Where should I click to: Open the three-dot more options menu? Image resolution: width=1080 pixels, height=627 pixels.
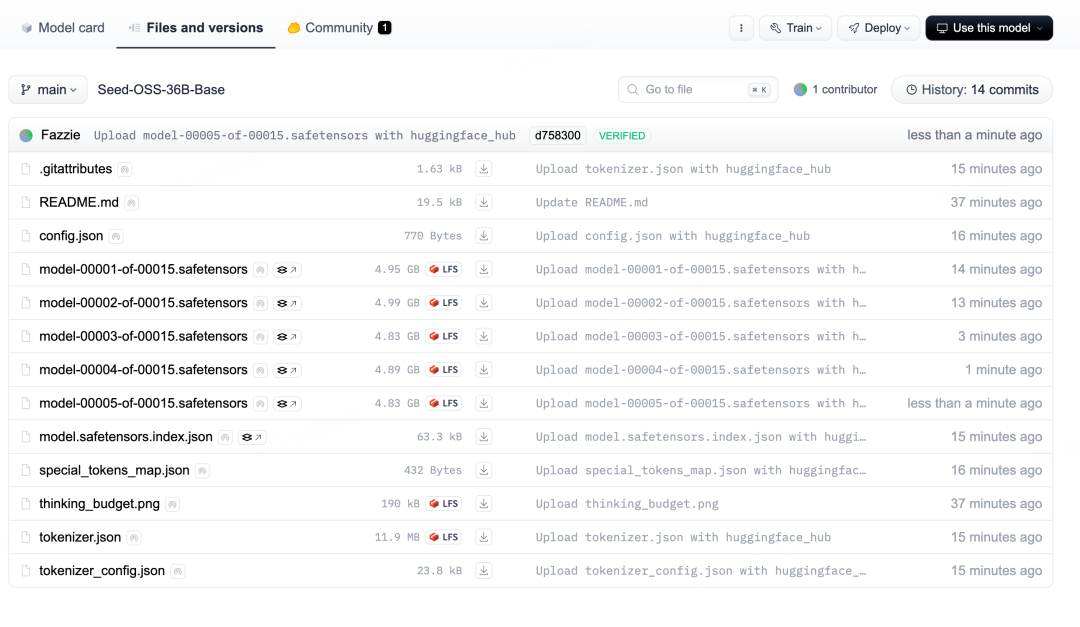point(741,28)
